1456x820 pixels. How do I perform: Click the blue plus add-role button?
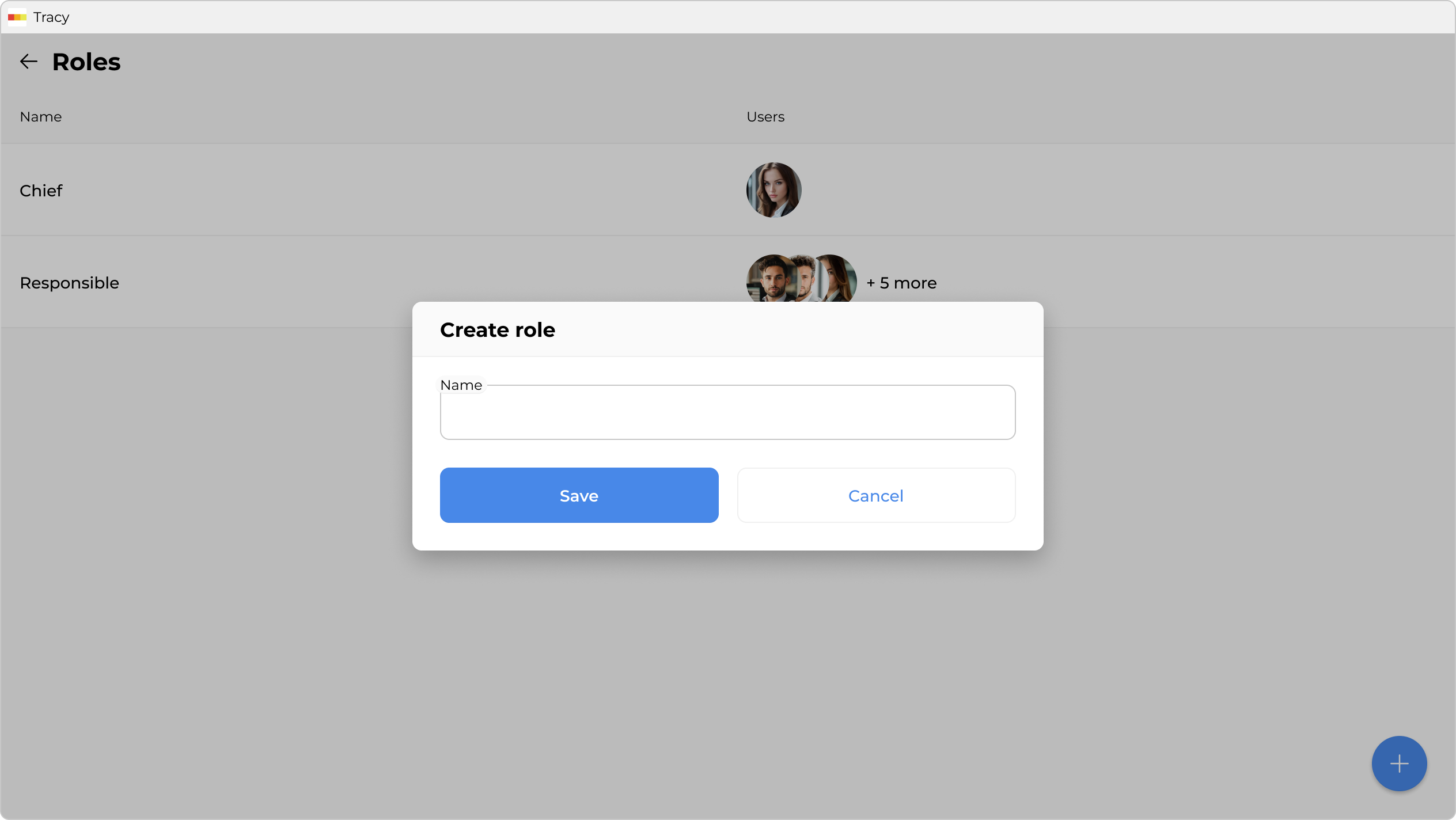tap(1398, 763)
